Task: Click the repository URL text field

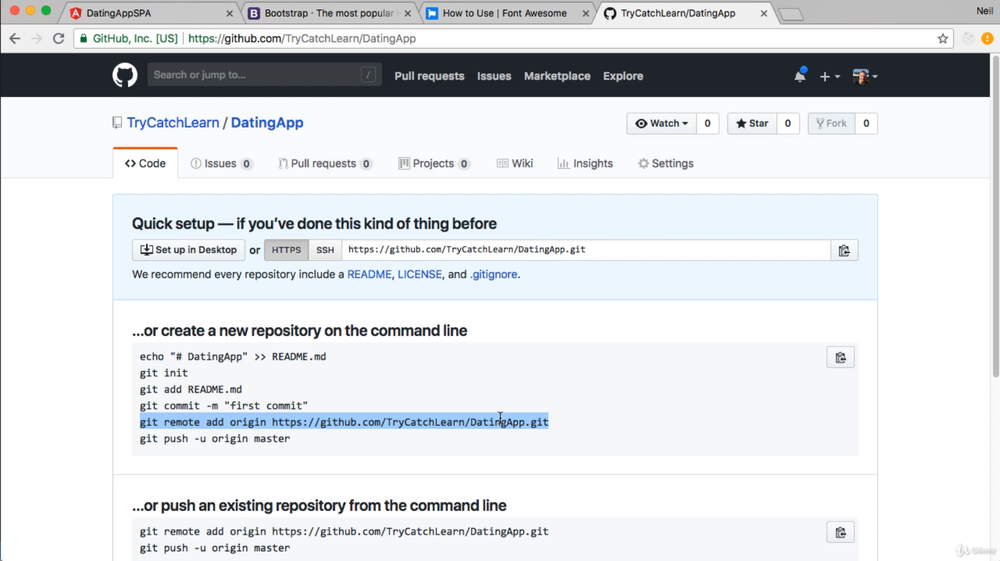Action: 586,250
